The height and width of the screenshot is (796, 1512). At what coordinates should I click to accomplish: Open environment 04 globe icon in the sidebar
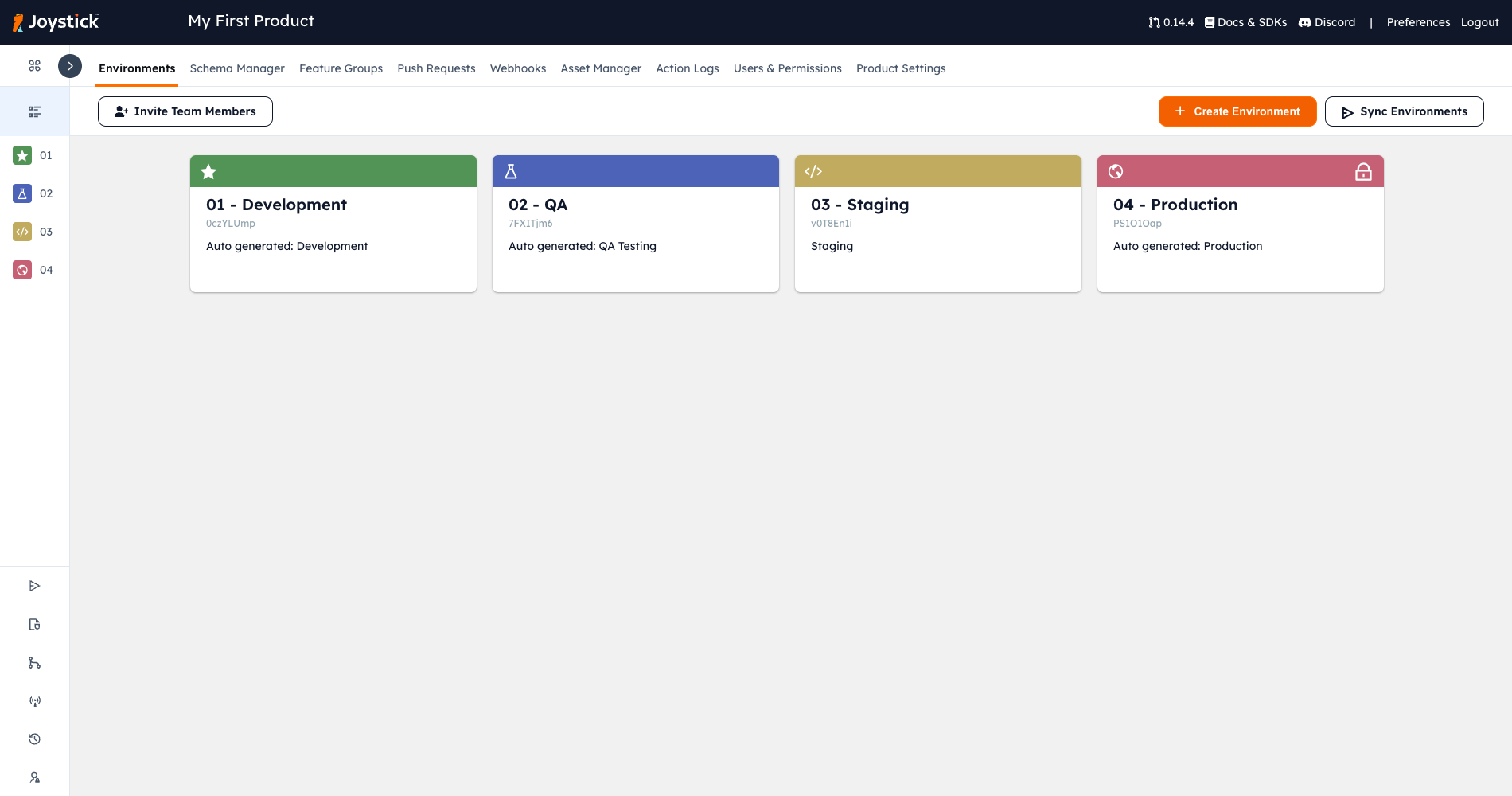tap(22, 270)
